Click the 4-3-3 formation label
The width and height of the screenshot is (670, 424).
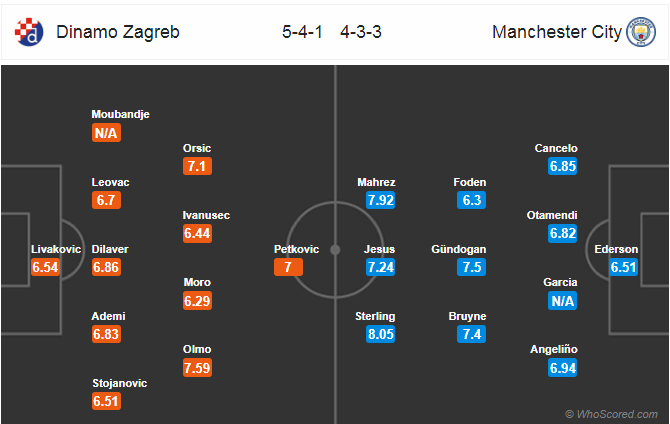361,32
